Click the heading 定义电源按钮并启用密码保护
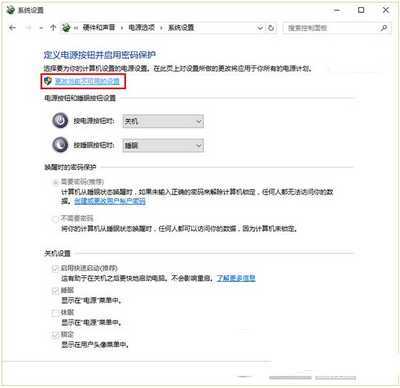 pos(100,55)
